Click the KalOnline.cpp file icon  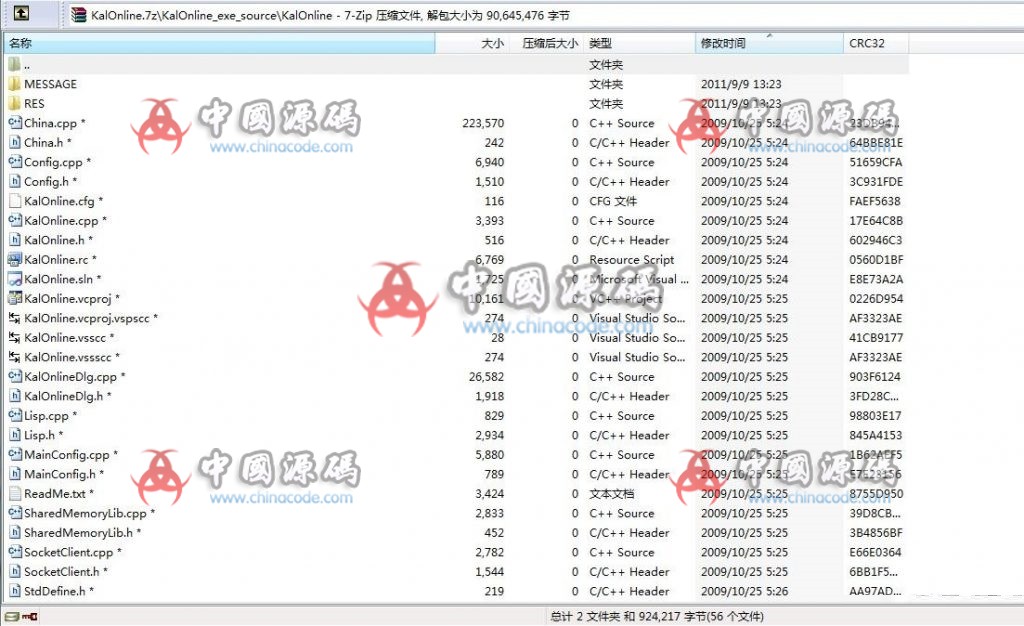click(x=14, y=221)
